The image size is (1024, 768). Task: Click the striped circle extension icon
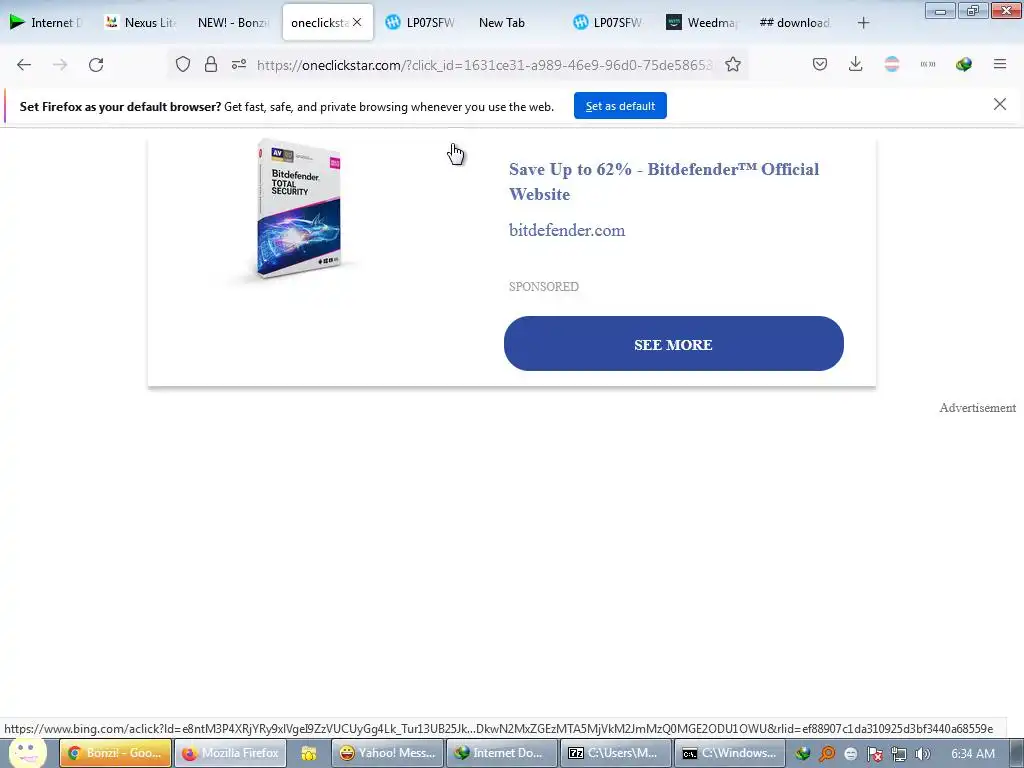pos(891,64)
